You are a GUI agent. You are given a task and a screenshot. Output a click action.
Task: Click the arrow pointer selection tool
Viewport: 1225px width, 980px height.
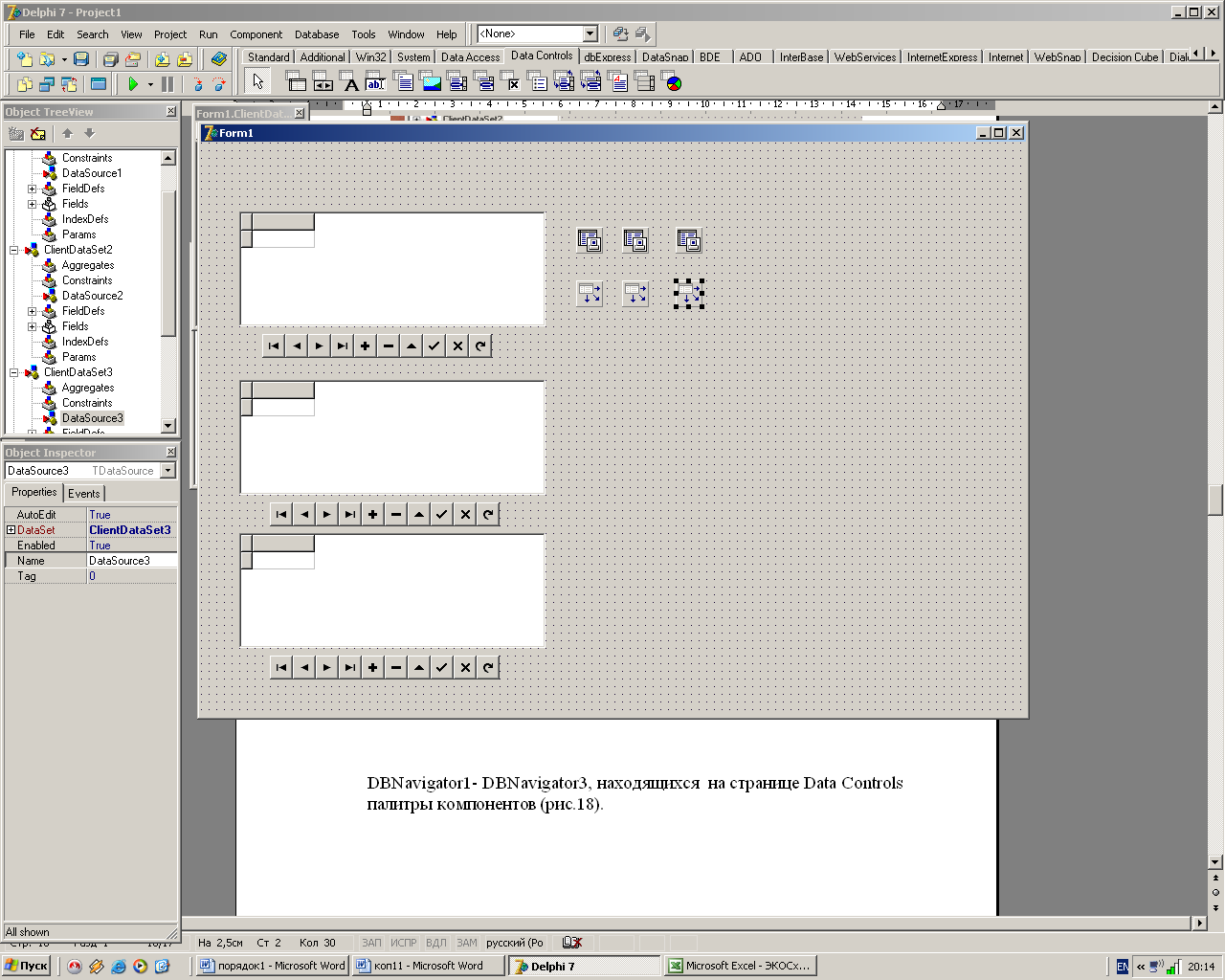[258, 82]
